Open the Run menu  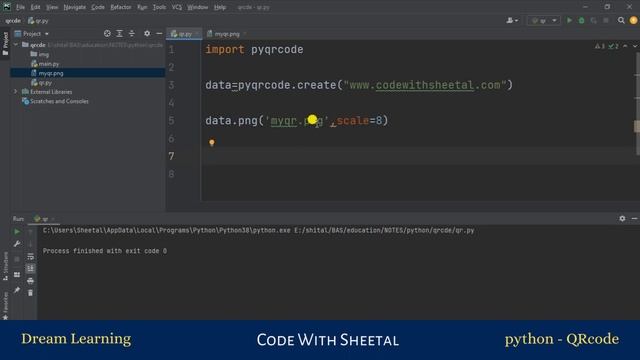click(x=142, y=7)
